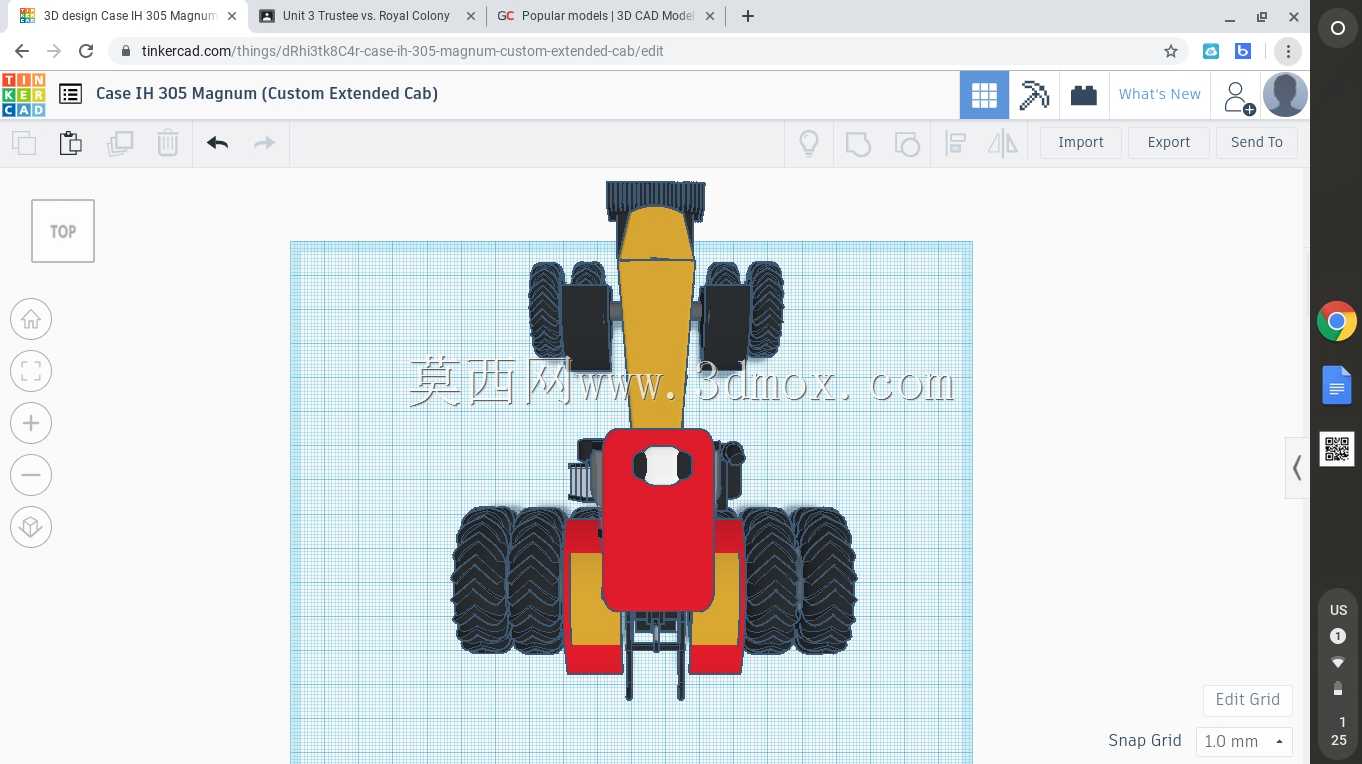Screen dimensions: 1362x764
Task: Switch to Popular models 3D CAD tab
Action: (607, 16)
